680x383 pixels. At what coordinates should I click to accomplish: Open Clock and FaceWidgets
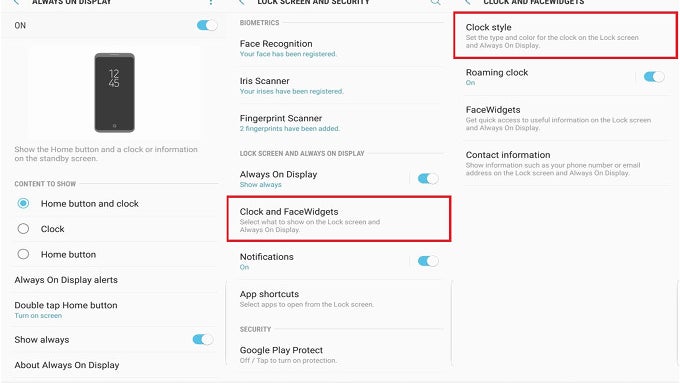tap(339, 219)
